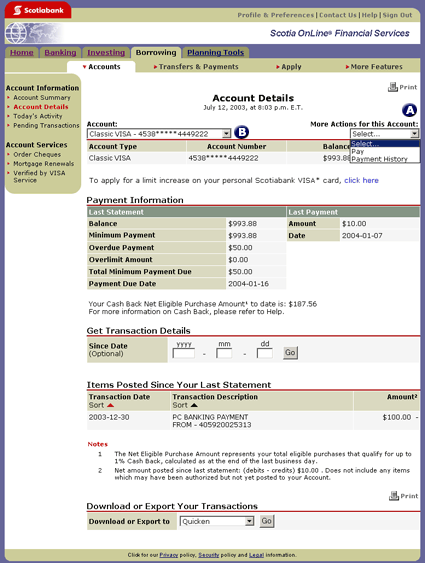The height and width of the screenshot is (563, 425).
Task: Choose highlighted Select... option in list
Action: pos(384,144)
